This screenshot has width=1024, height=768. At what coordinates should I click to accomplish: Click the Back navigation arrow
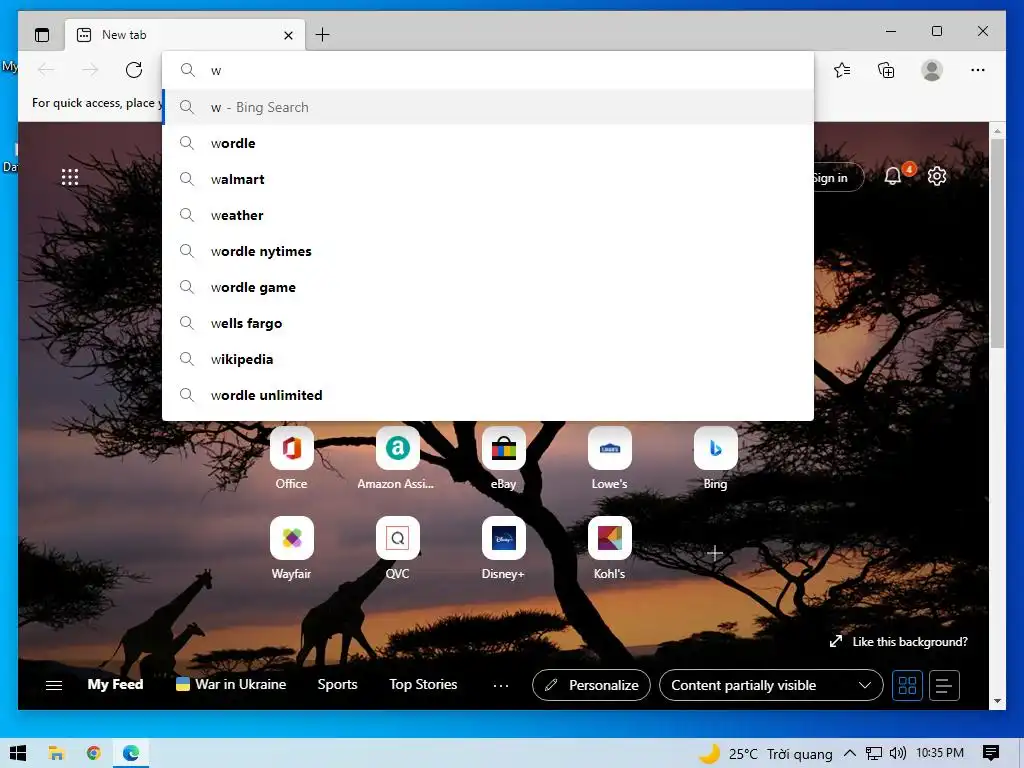point(46,70)
